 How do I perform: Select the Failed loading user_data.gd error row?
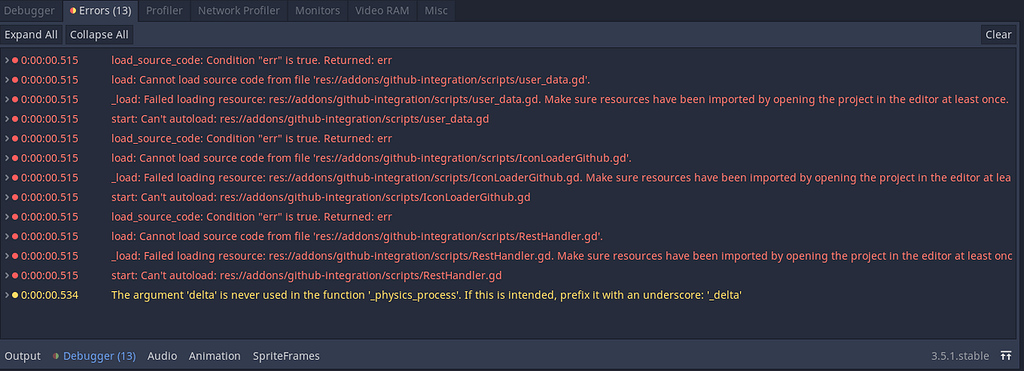click(x=507, y=99)
